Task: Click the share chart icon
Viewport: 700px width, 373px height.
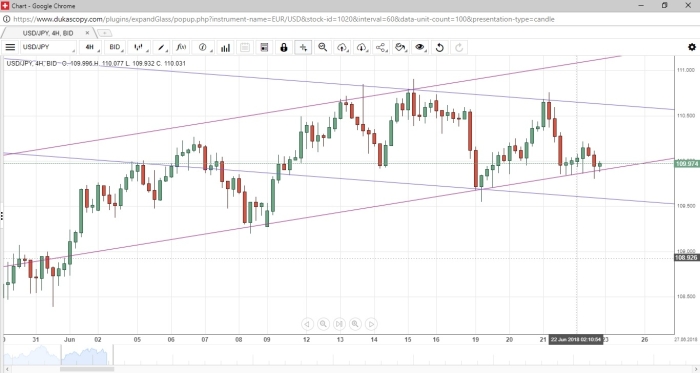Action: click(381, 47)
